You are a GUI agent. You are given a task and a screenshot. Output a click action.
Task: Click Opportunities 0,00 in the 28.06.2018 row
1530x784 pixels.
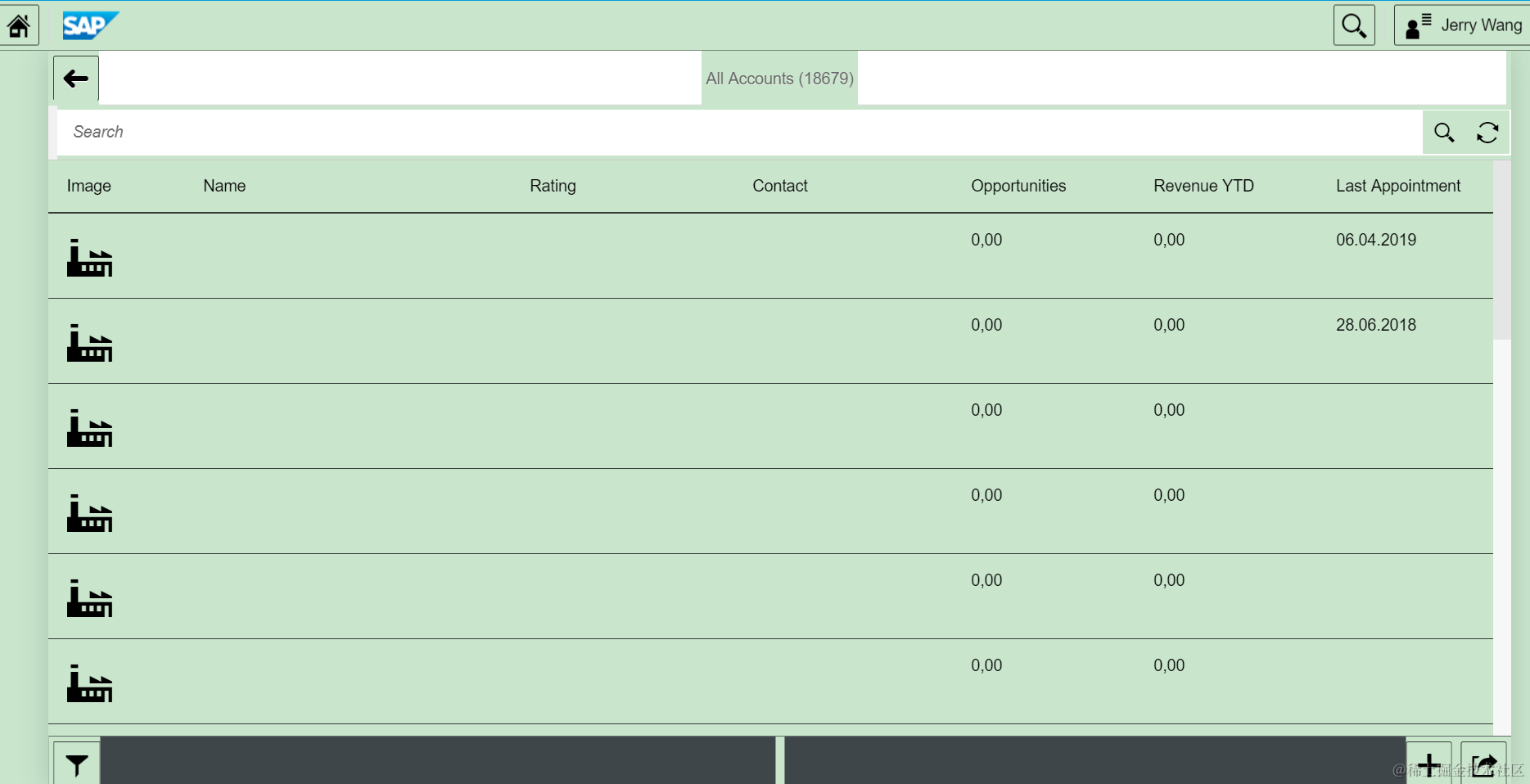click(986, 325)
